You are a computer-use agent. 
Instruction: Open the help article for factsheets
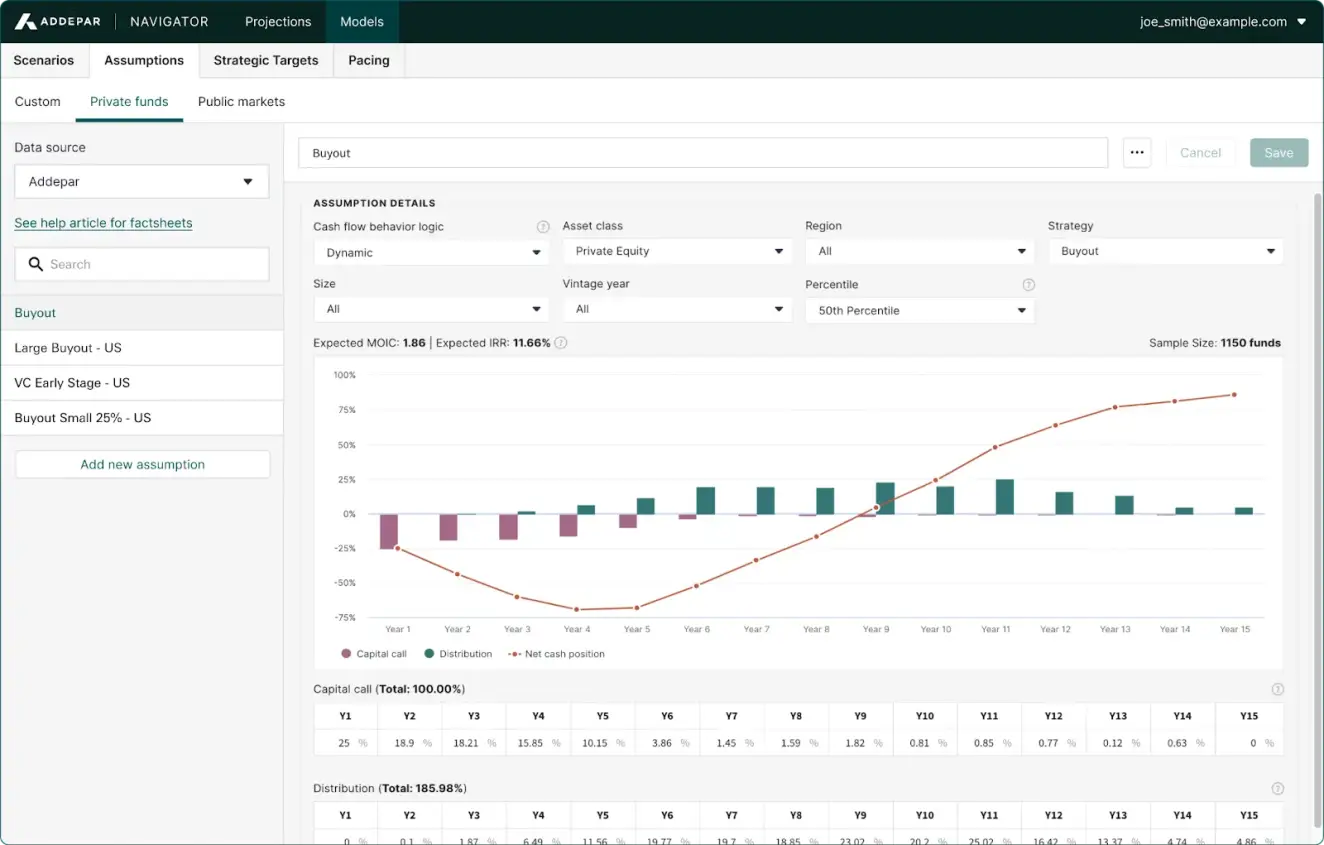click(103, 222)
